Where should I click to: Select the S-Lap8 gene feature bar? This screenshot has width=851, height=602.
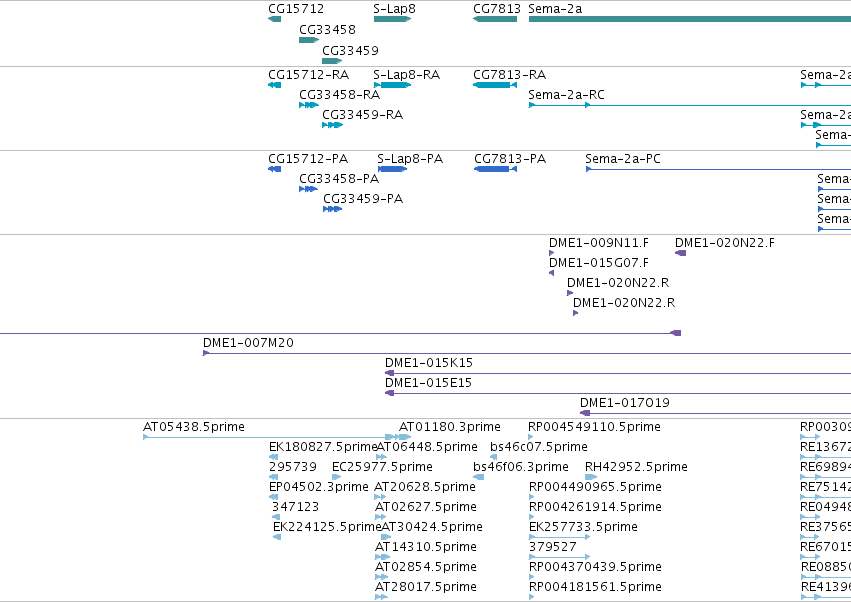pos(392,19)
